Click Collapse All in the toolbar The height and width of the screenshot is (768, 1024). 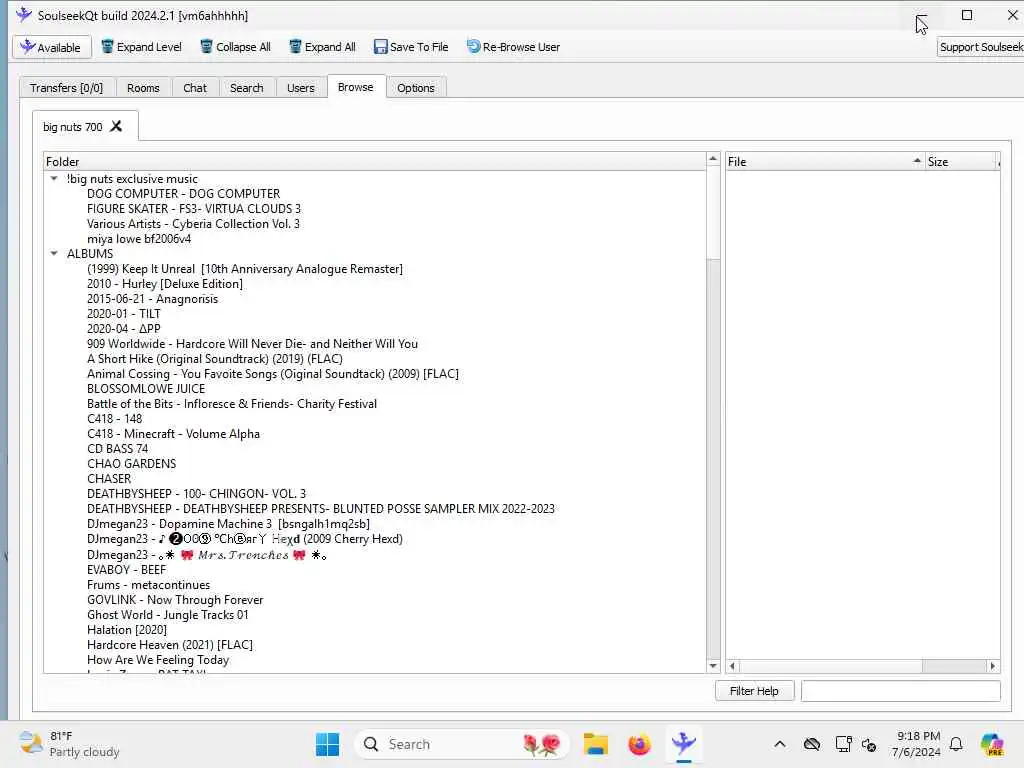click(235, 47)
